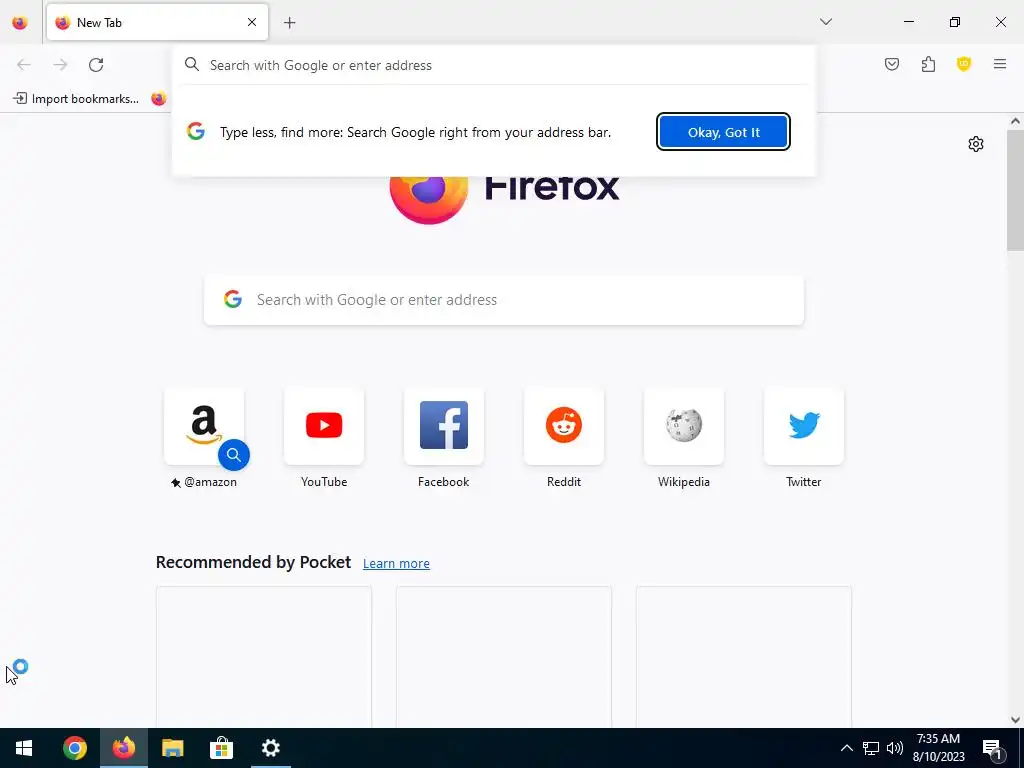Open File Explorer from the taskbar
Image resolution: width=1024 pixels, height=768 pixels.
[172, 748]
